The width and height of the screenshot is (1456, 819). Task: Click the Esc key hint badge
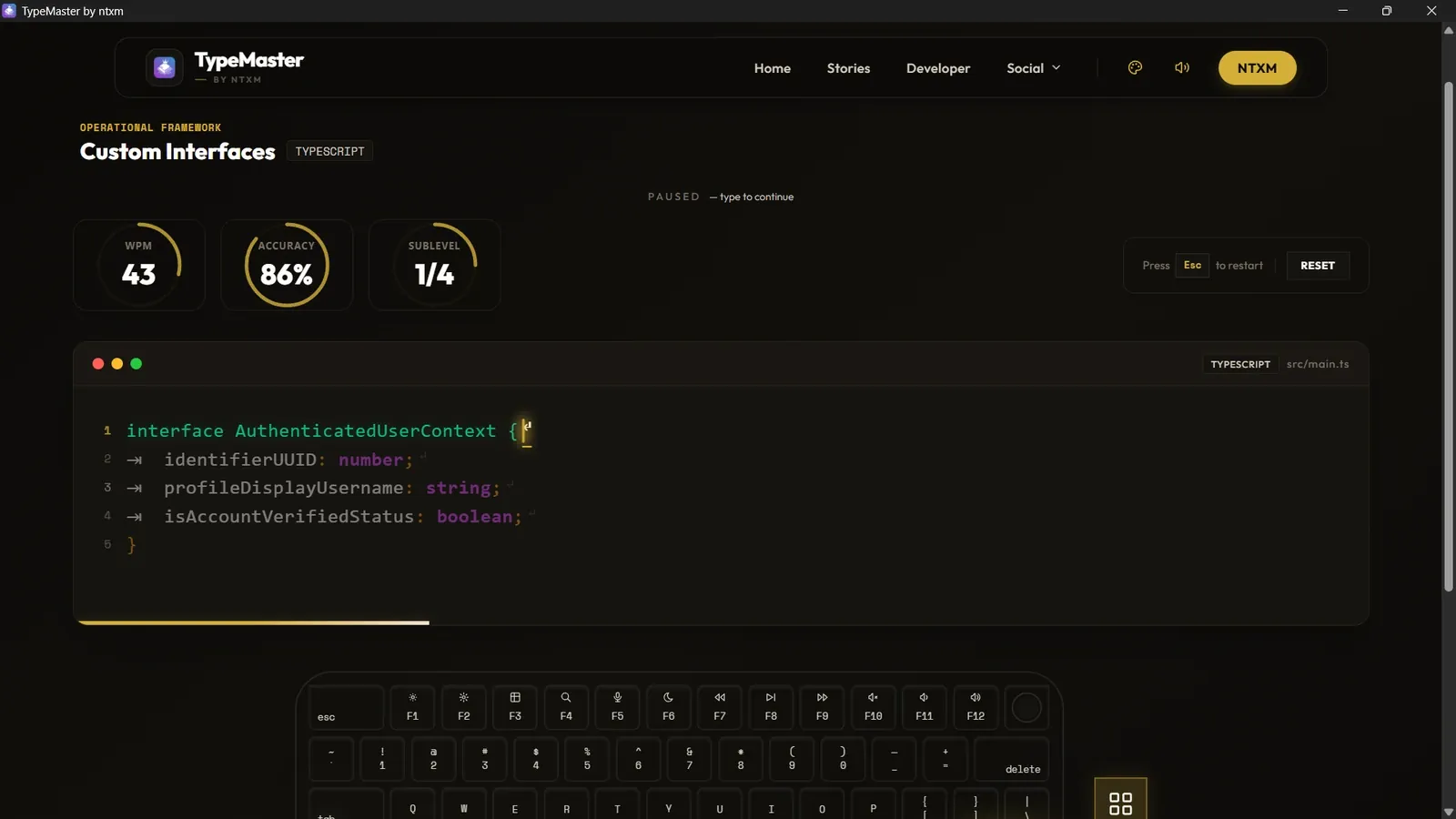click(1192, 266)
